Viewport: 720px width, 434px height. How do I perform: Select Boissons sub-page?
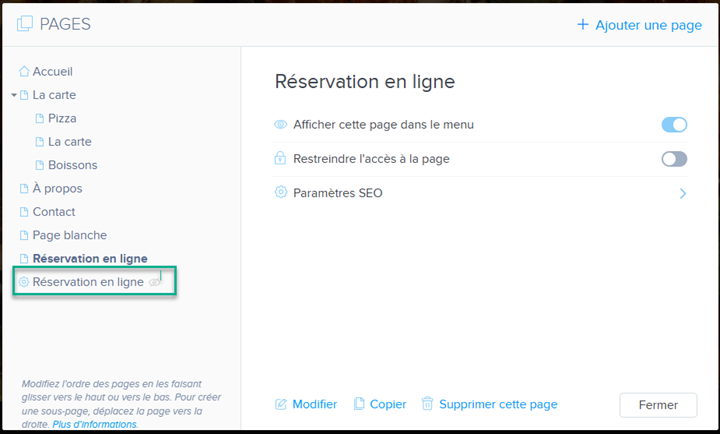point(73,165)
